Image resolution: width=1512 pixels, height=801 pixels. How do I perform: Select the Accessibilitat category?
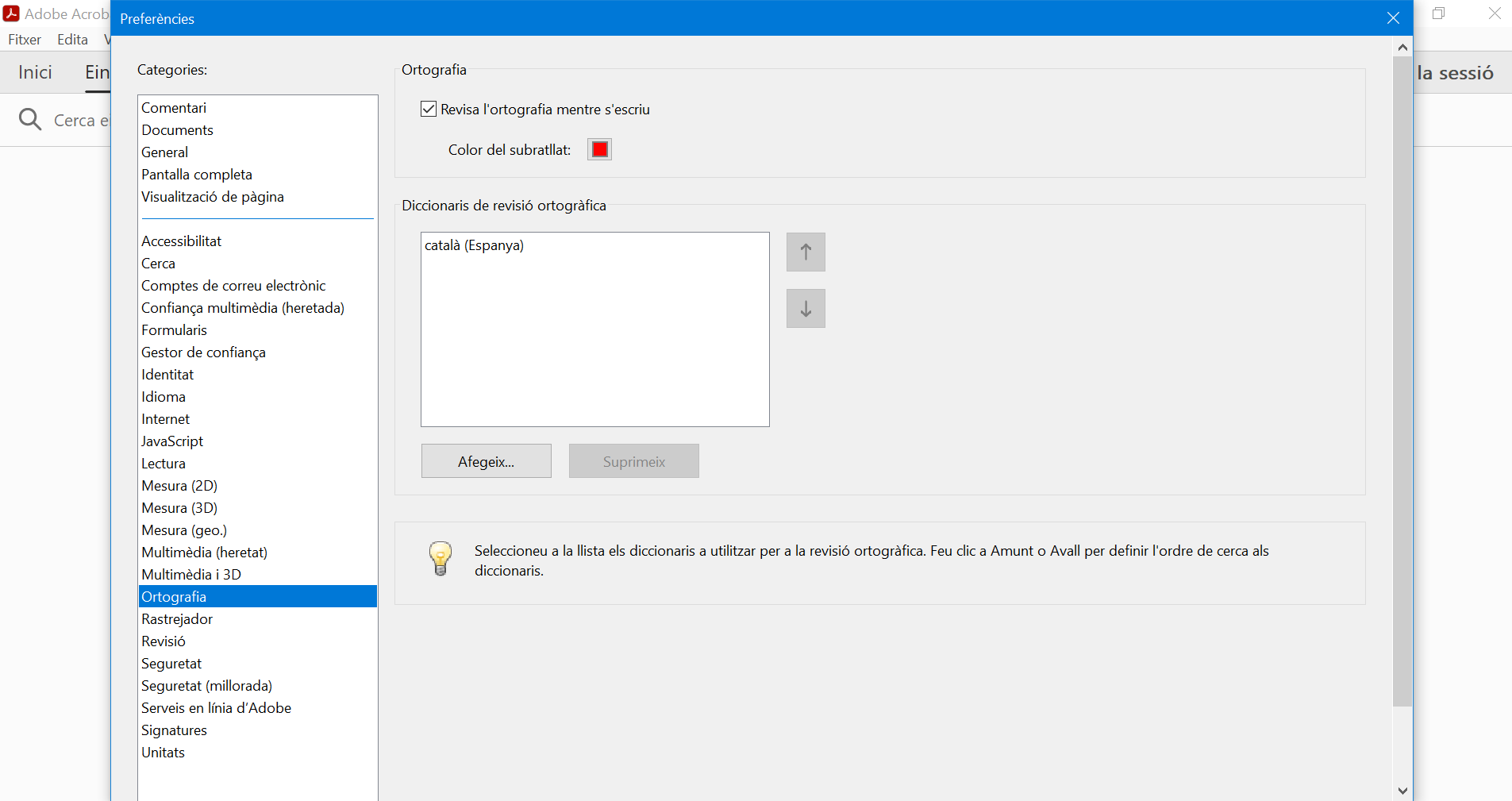pyautogui.click(x=181, y=241)
